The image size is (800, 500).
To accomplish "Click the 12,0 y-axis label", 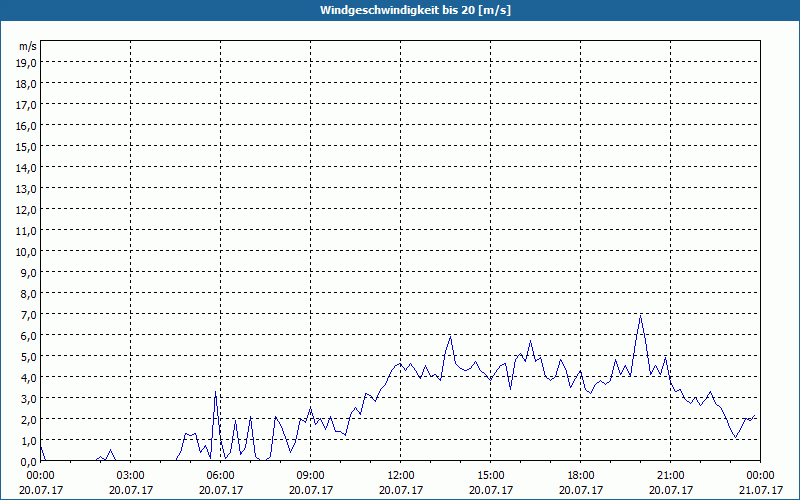I will [x=26, y=210].
